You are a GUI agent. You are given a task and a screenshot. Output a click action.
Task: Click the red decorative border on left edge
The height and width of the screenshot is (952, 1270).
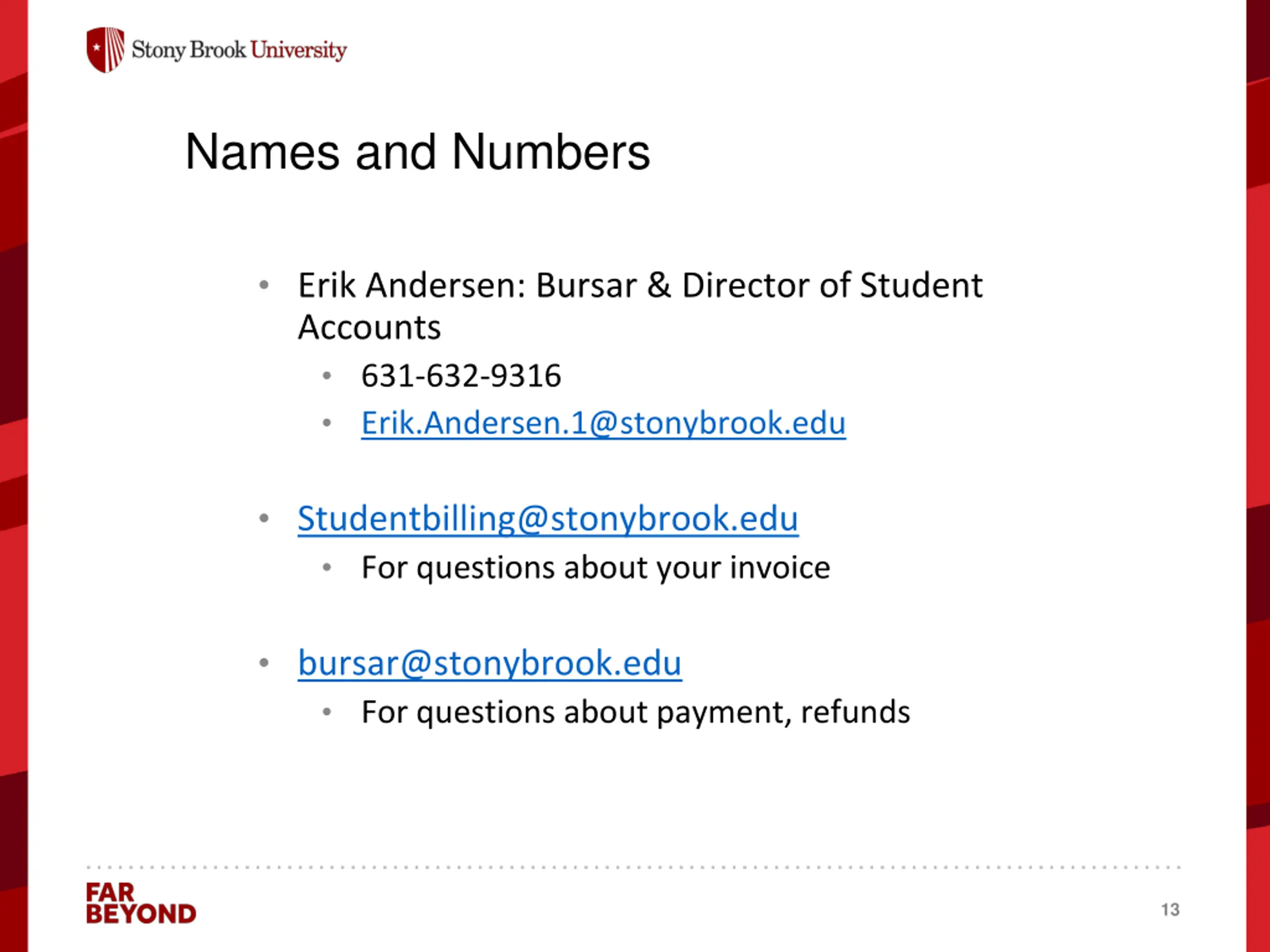14,476
